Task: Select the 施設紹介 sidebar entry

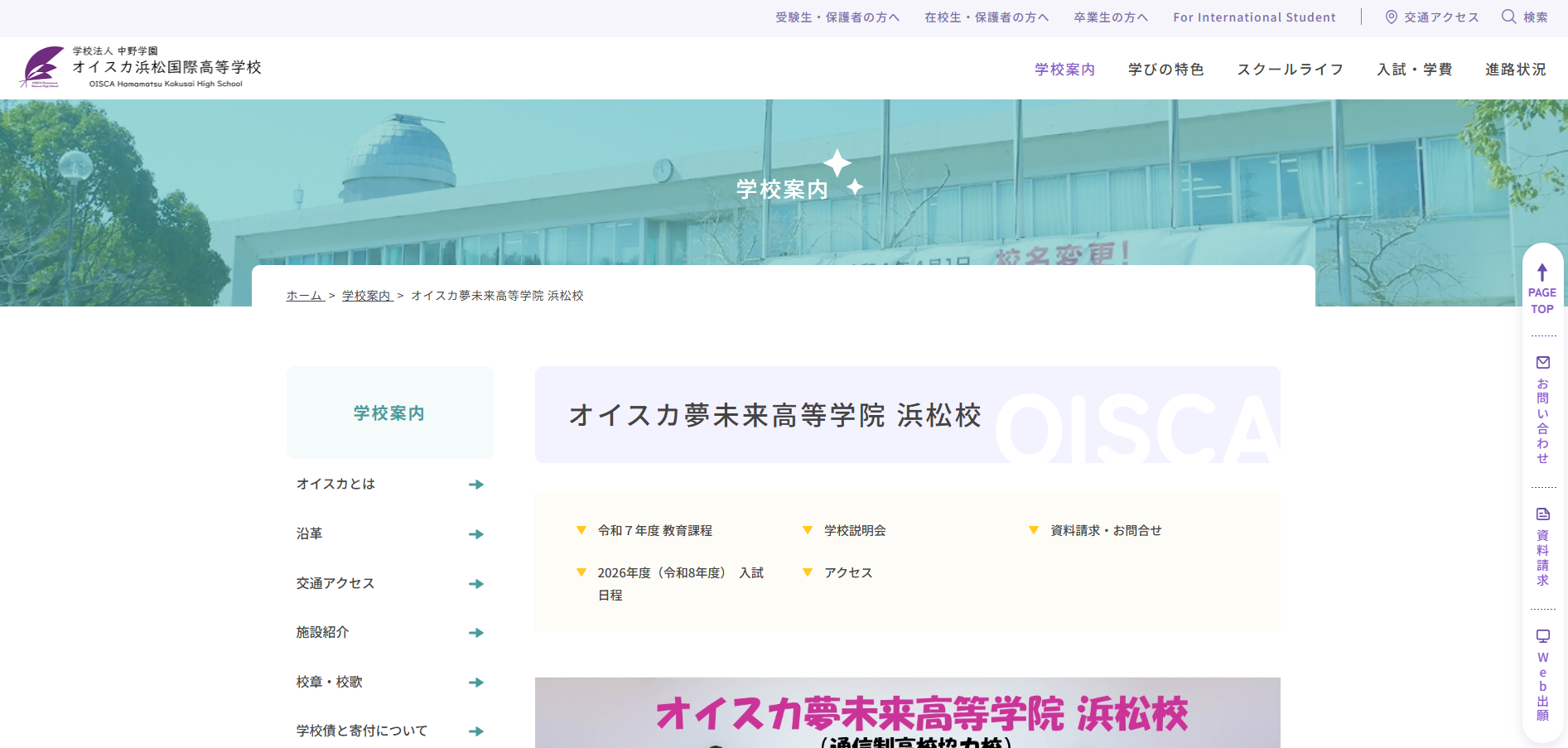Action: [322, 632]
